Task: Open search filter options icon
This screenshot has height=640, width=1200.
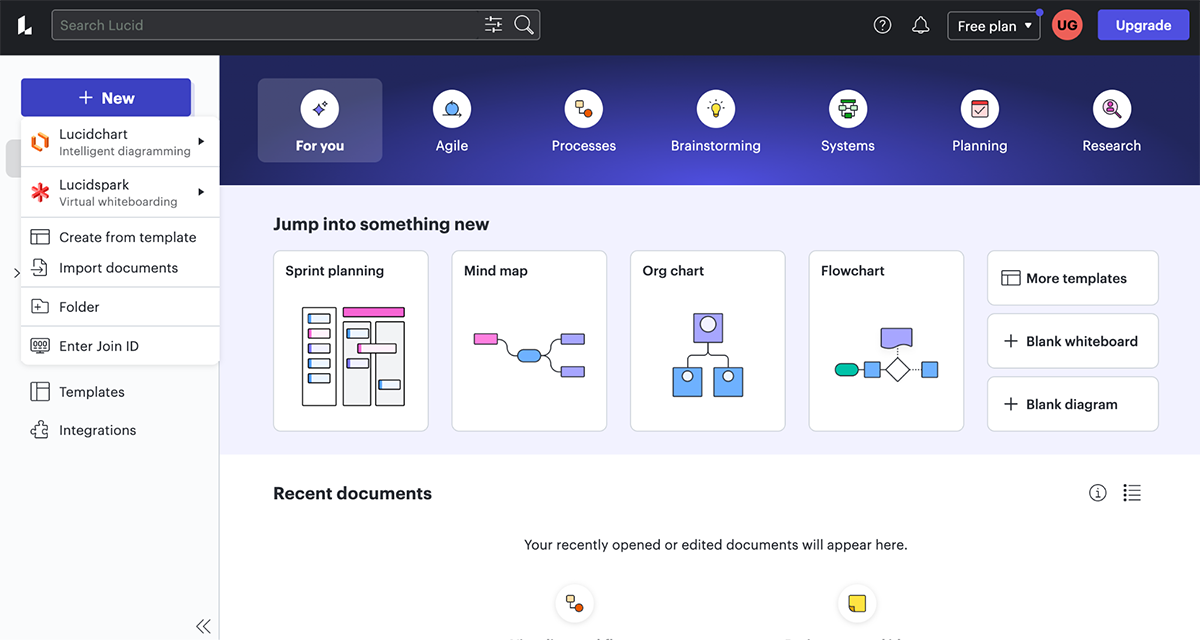Action: click(x=493, y=25)
